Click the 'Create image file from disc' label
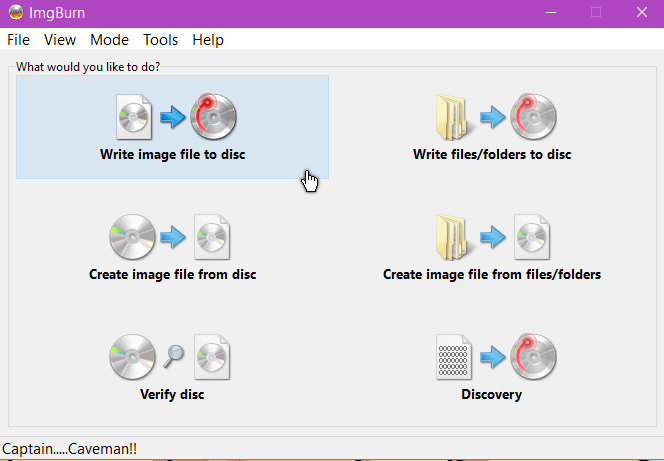Image resolution: width=664 pixels, height=461 pixels. [x=172, y=274]
